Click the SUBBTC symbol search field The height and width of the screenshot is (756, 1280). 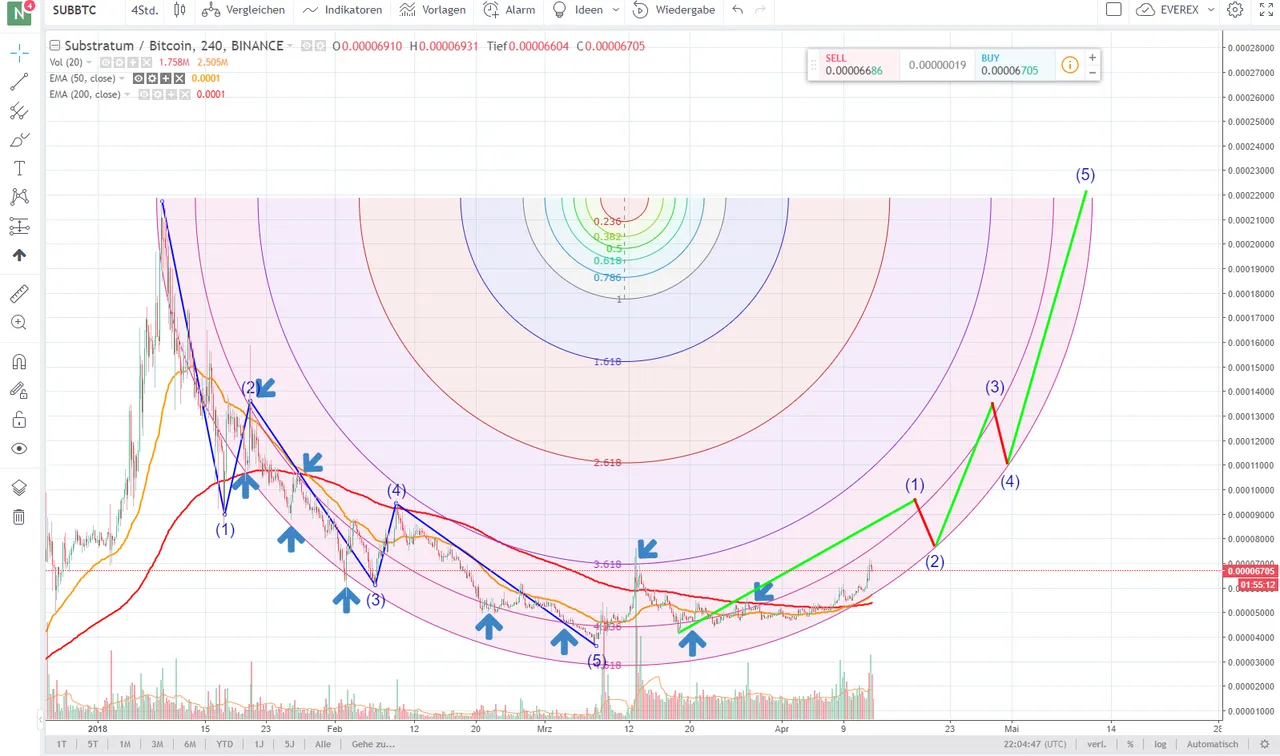pyautogui.click(x=83, y=10)
